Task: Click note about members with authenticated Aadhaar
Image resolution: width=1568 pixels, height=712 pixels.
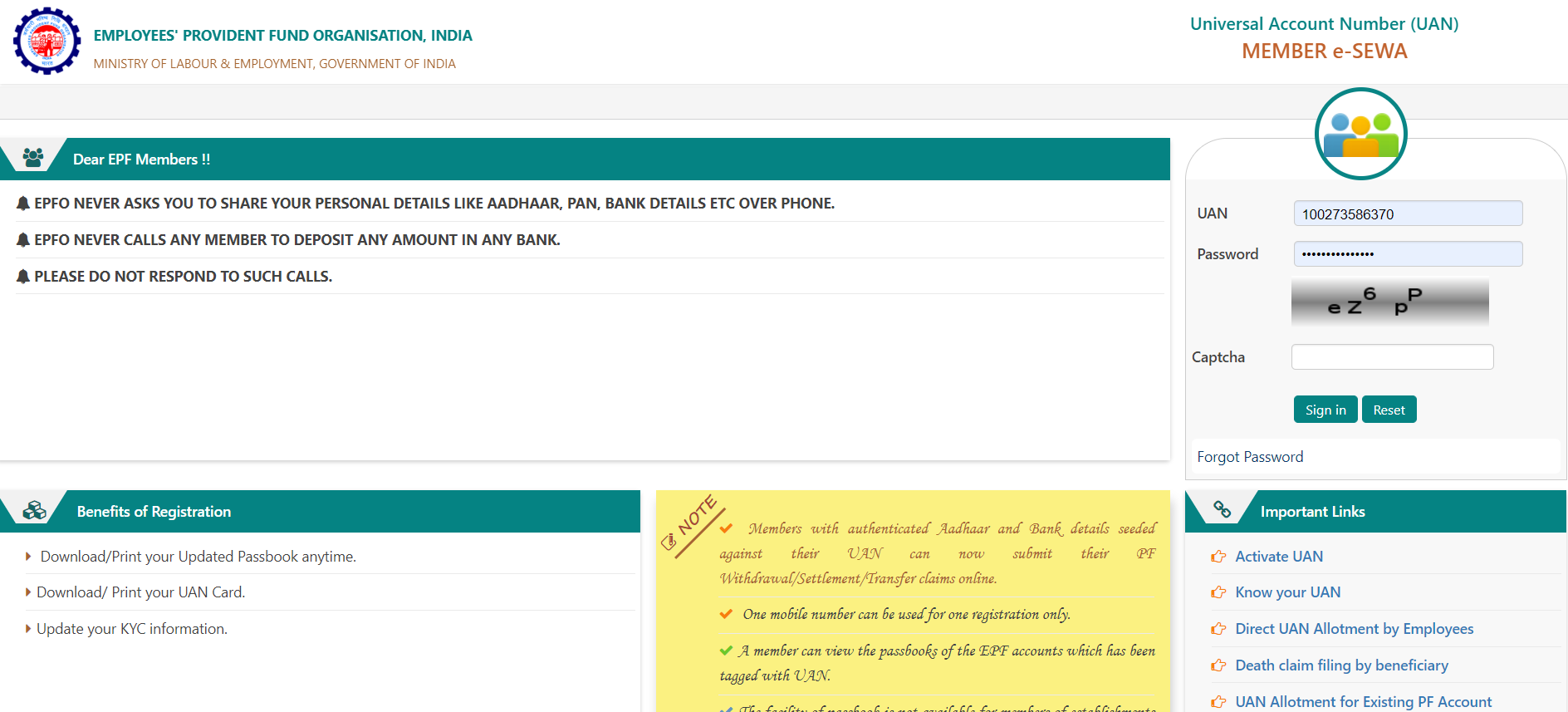Action: point(938,553)
